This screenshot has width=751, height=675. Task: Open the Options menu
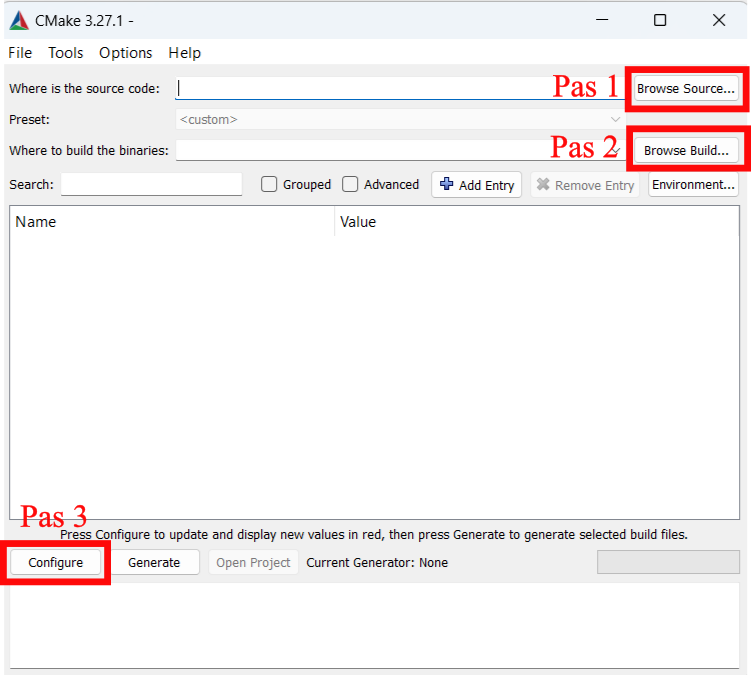(x=126, y=53)
